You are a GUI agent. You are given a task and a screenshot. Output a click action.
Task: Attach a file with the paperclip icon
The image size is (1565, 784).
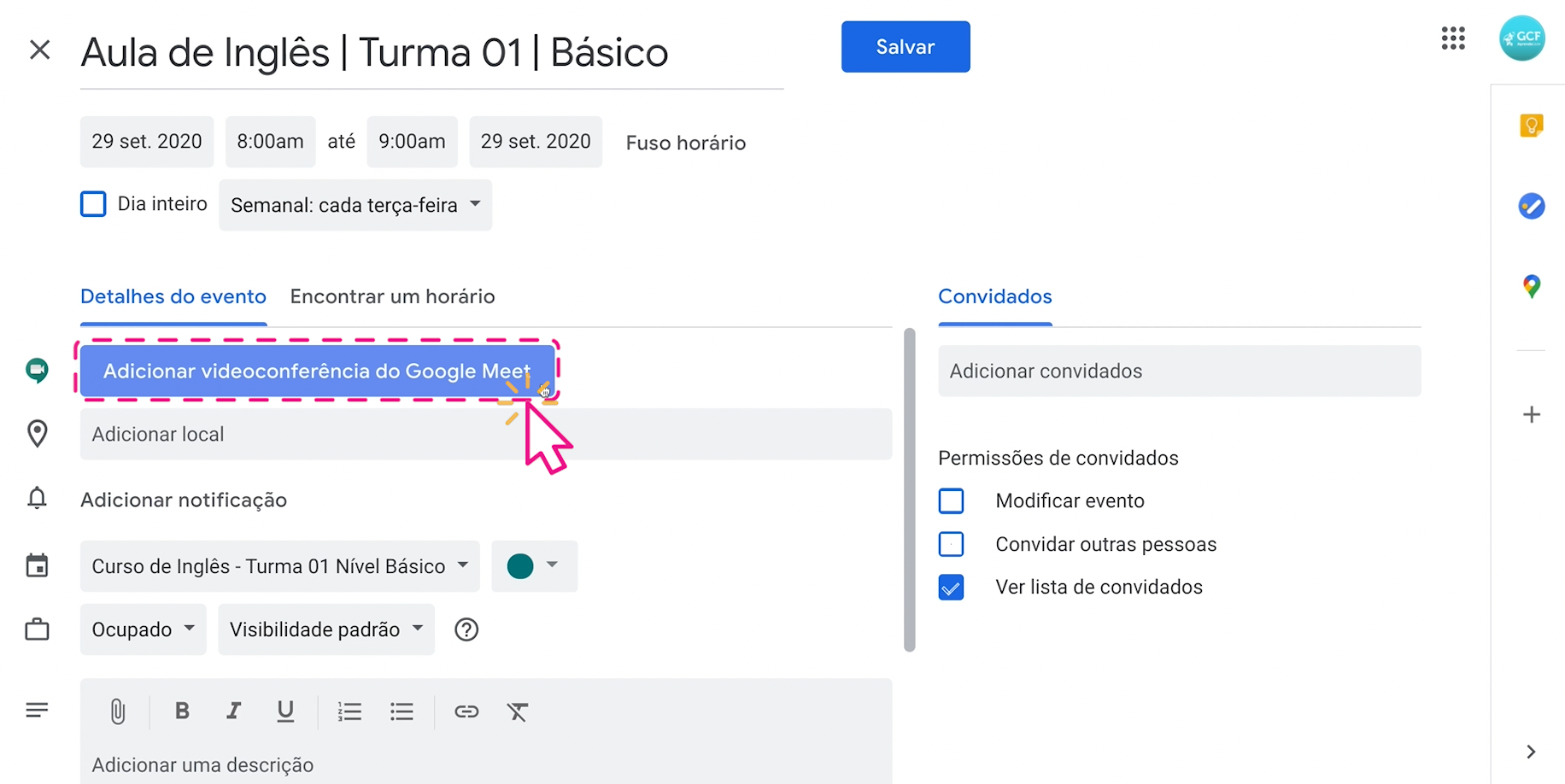pos(118,711)
